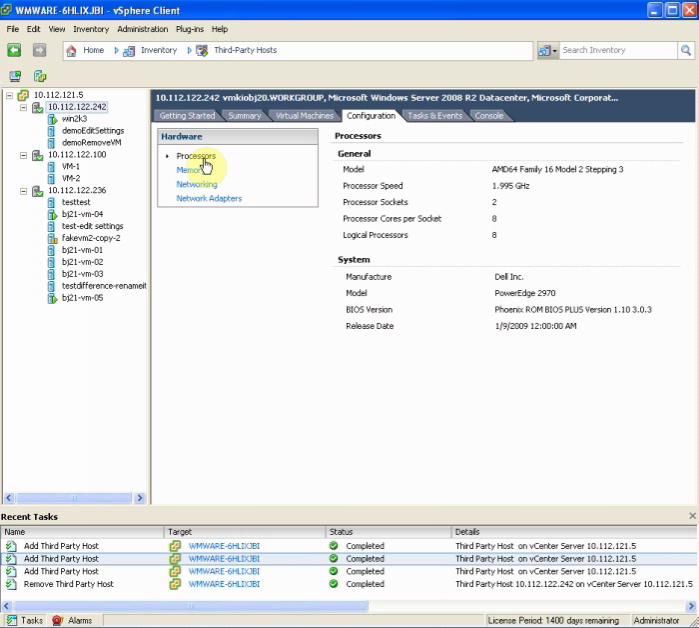Click inventory tree horizontal scrollbar left arrow
The image size is (699, 628).
coord(9,498)
